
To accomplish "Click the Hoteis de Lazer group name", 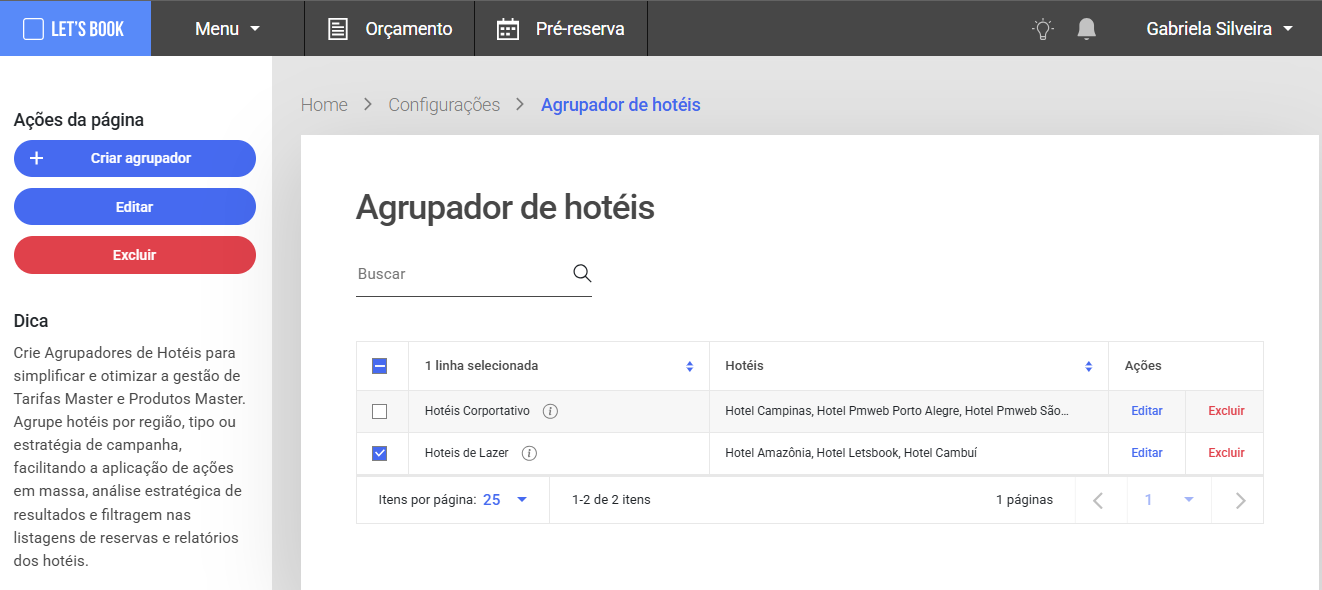I will (467, 453).
